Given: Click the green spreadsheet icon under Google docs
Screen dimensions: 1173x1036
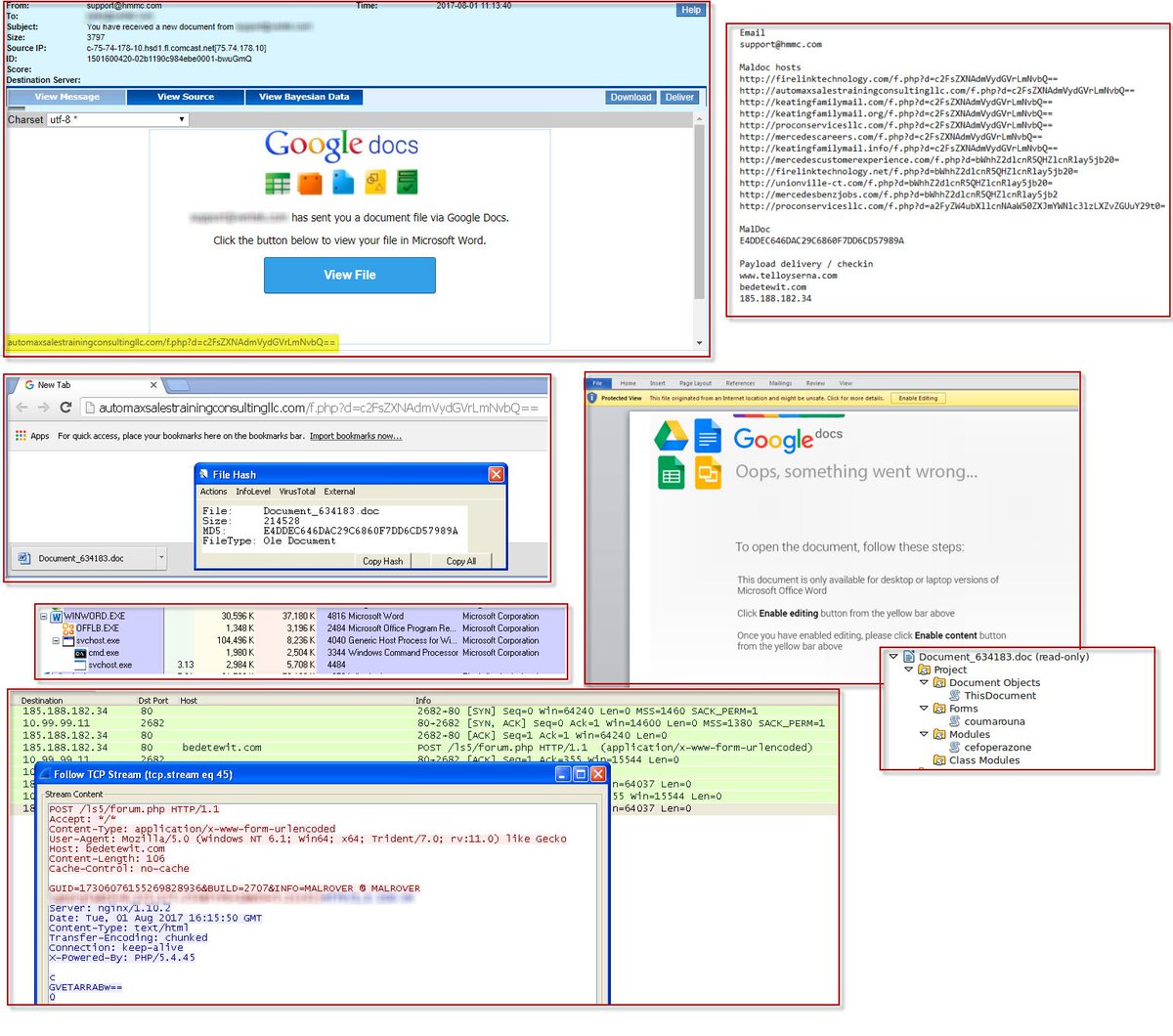Looking at the screenshot, I should [278, 183].
